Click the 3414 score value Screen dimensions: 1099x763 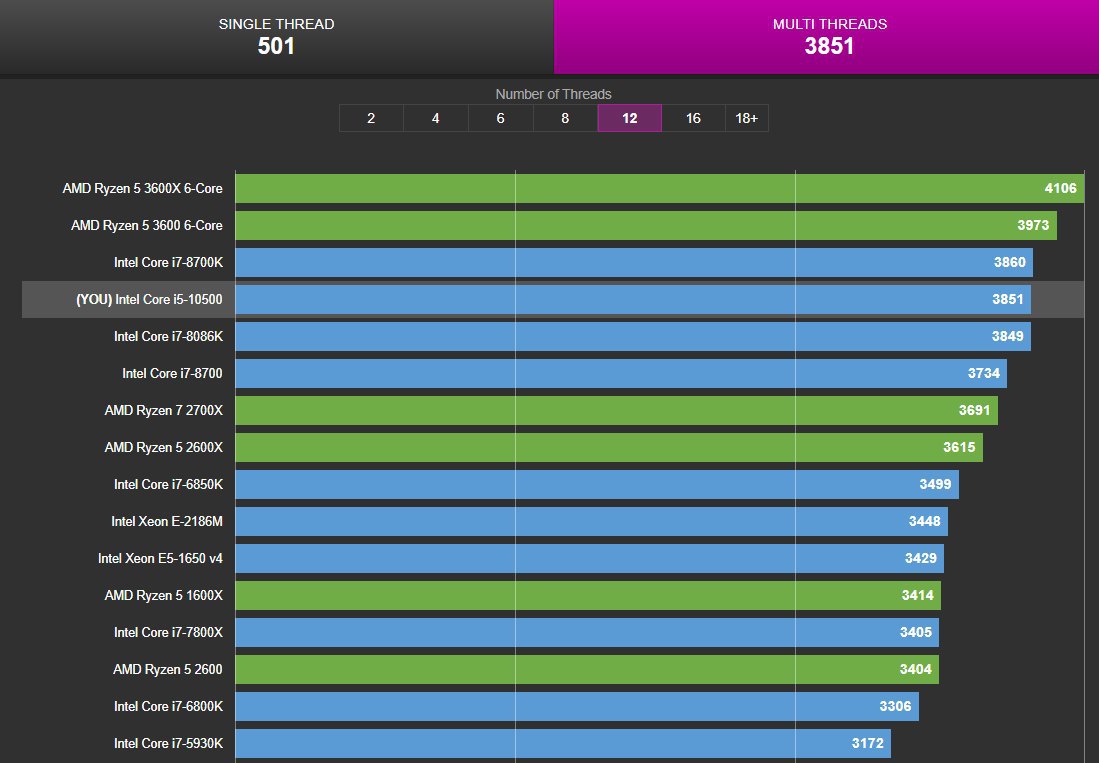tap(917, 596)
